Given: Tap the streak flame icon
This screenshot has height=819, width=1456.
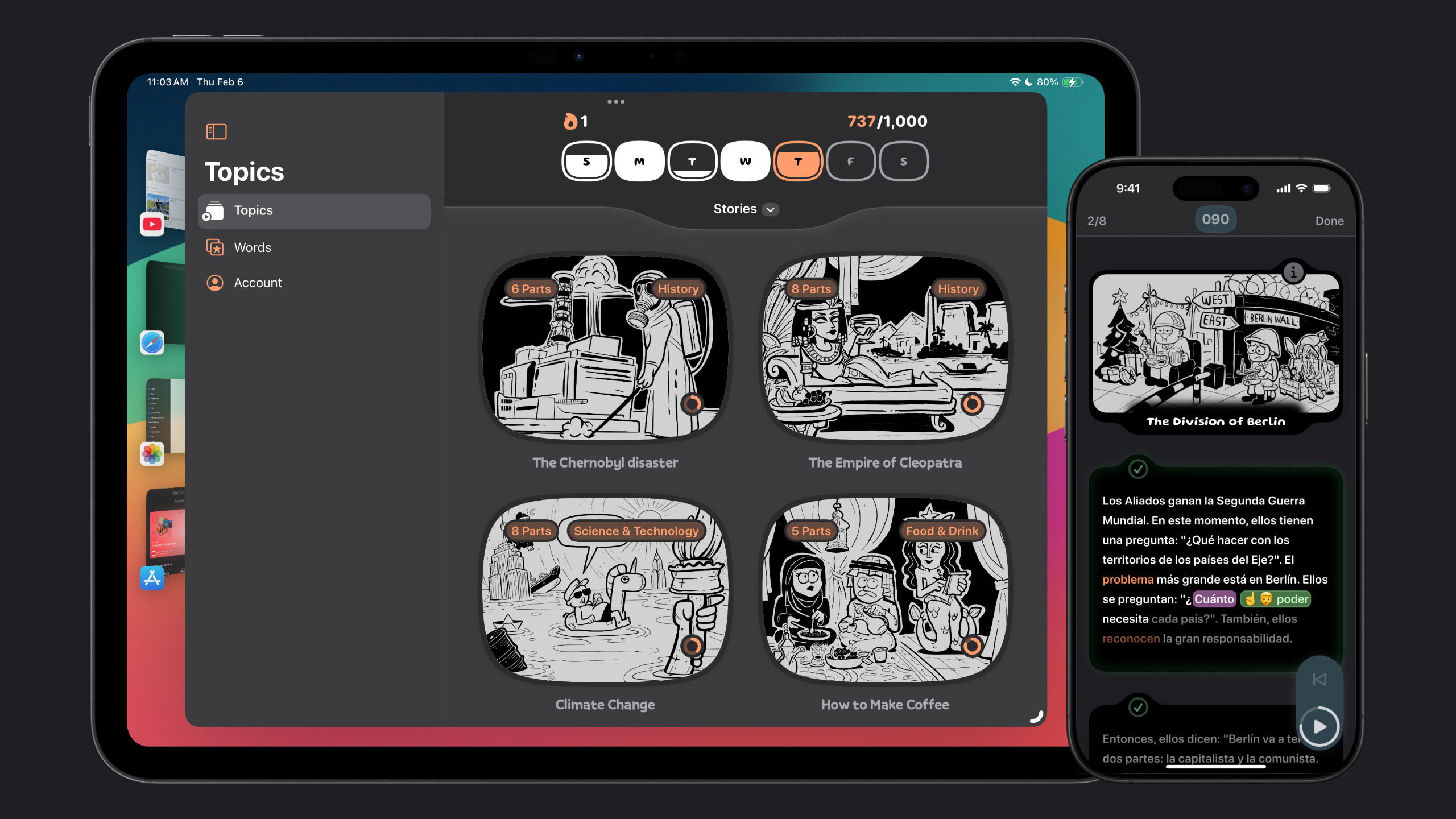Looking at the screenshot, I should 569,121.
